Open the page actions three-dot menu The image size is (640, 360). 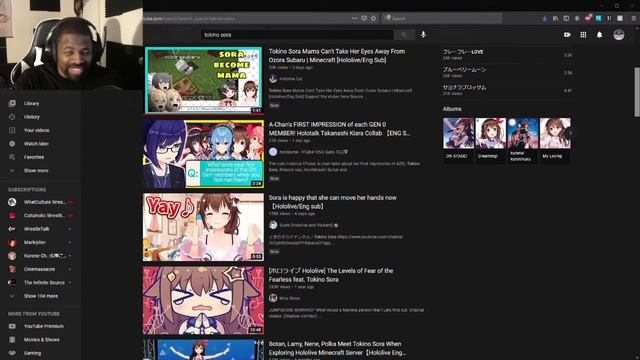pos(354,18)
